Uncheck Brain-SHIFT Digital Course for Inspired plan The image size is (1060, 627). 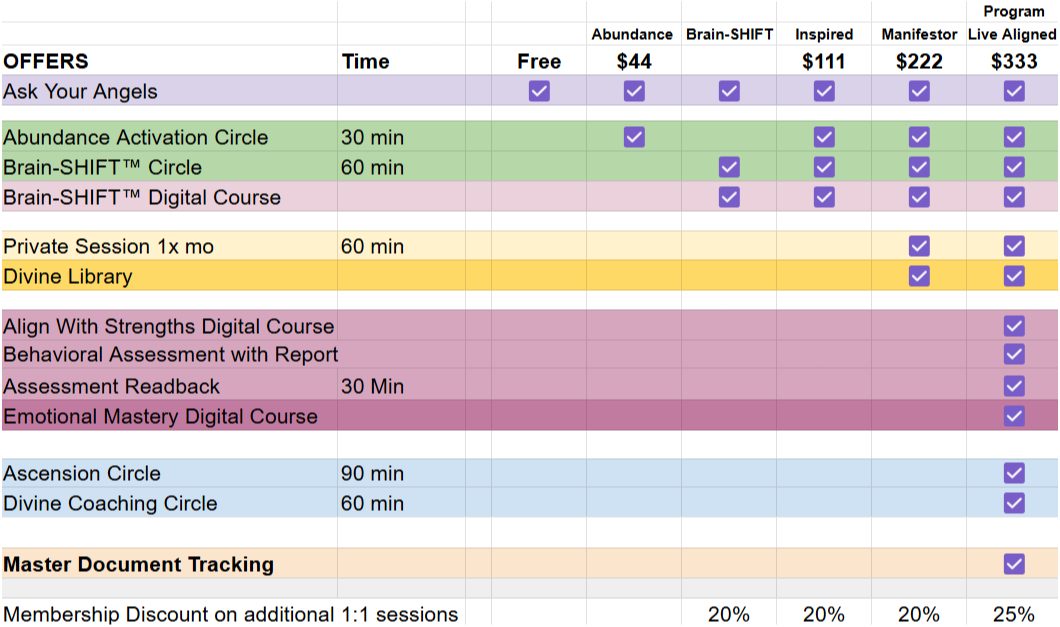[x=823, y=197]
